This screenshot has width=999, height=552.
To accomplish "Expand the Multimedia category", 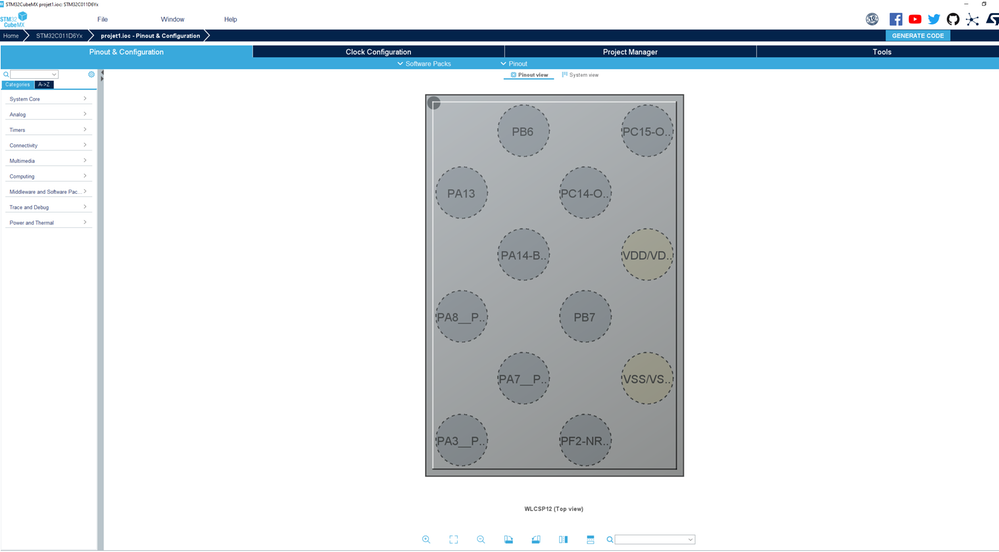I will pos(48,161).
